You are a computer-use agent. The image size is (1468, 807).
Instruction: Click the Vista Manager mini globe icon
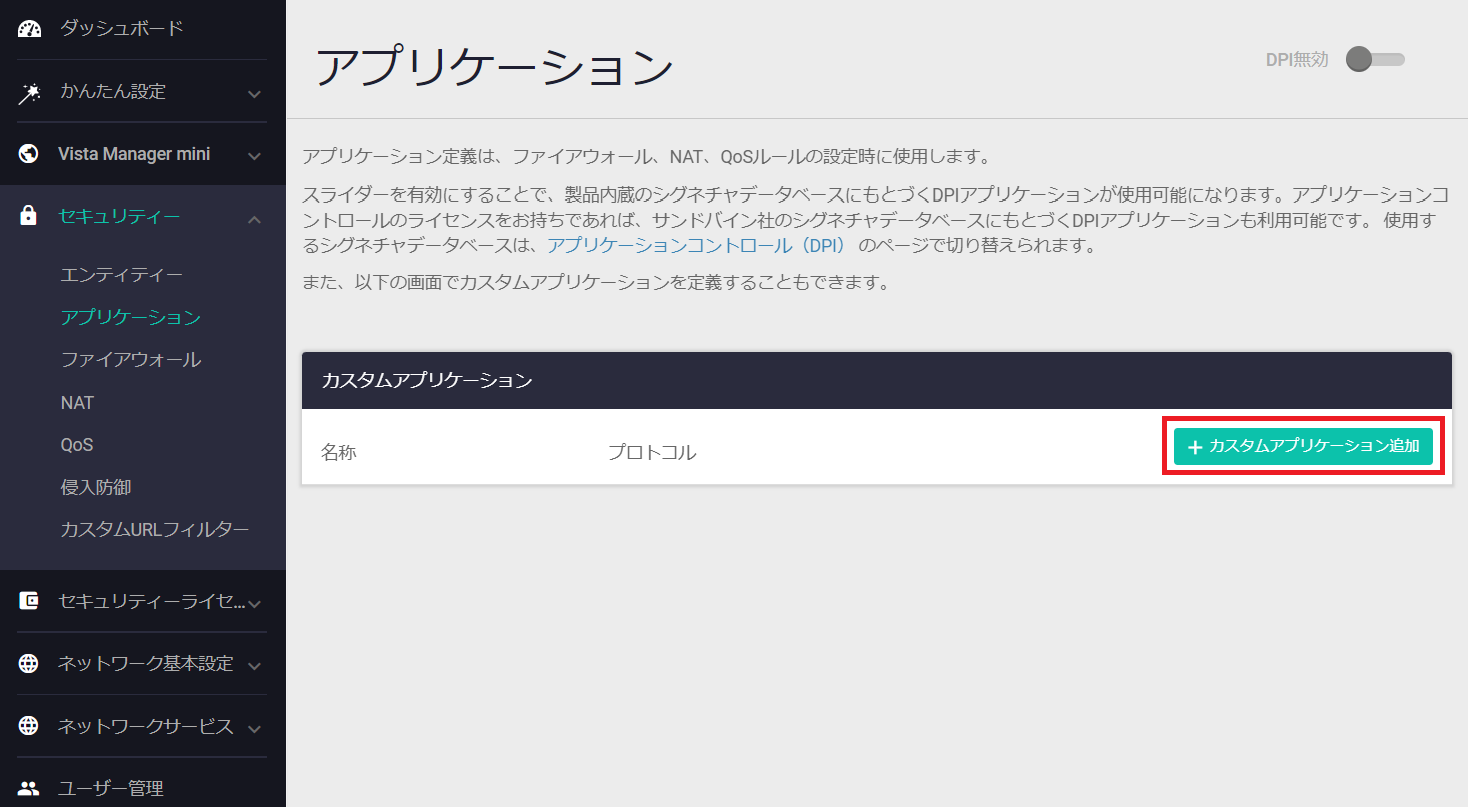pyautogui.click(x=29, y=154)
